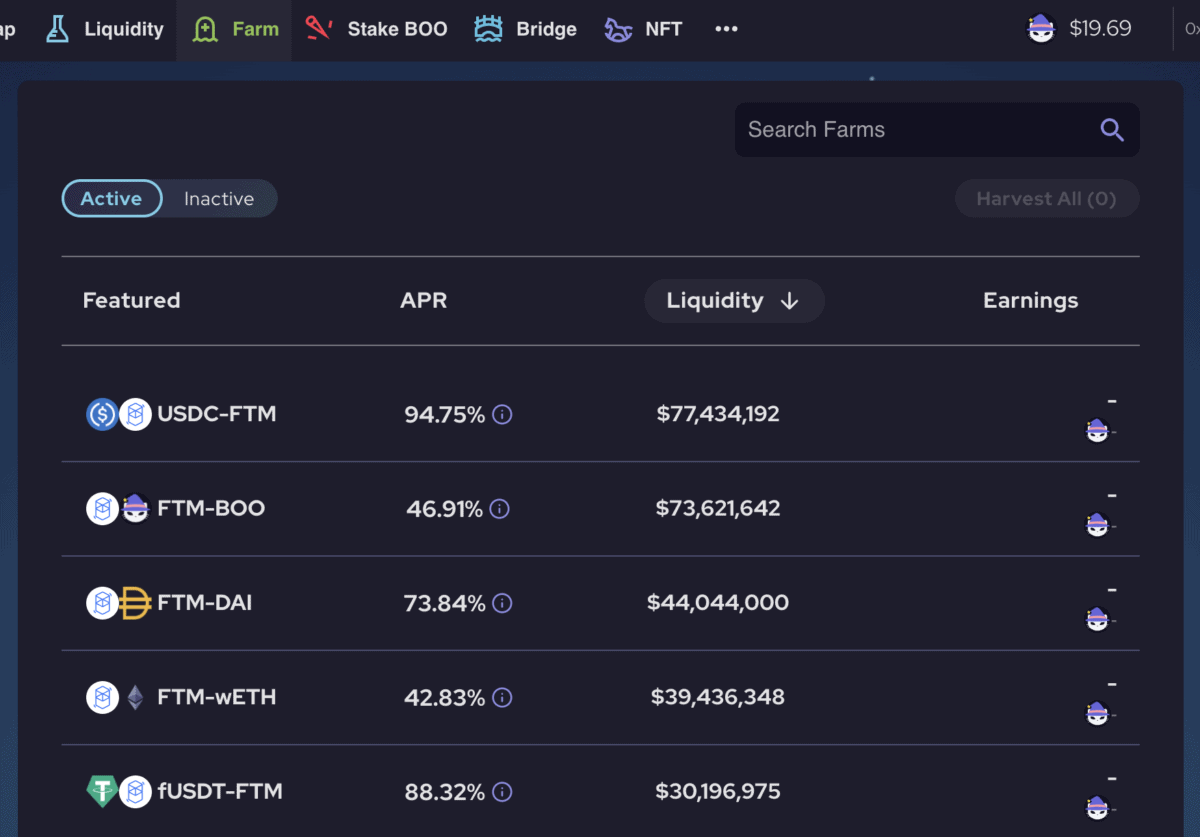Click the FTM token icon in FTM-wETH row

tap(102, 697)
